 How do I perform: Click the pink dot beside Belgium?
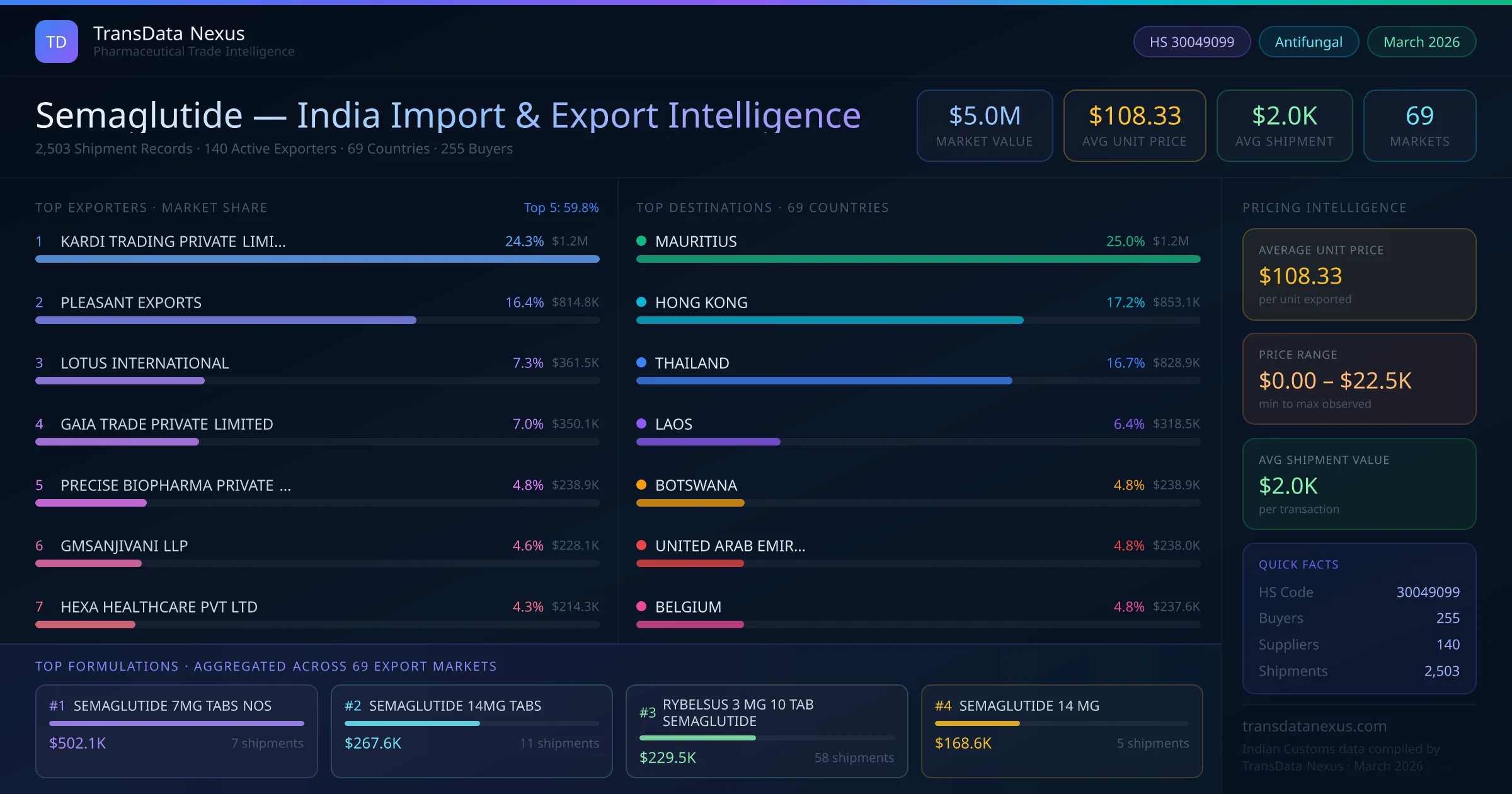(641, 606)
